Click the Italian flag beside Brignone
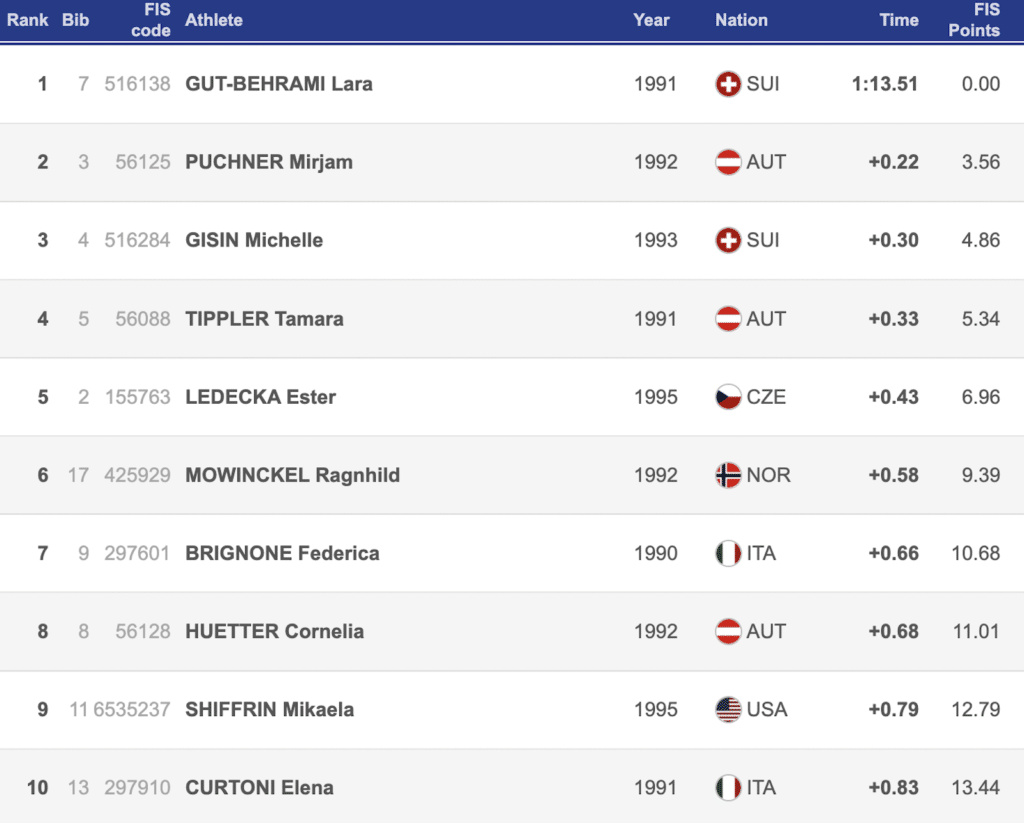Screen dimensions: 1024x823 click(x=728, y=553)
